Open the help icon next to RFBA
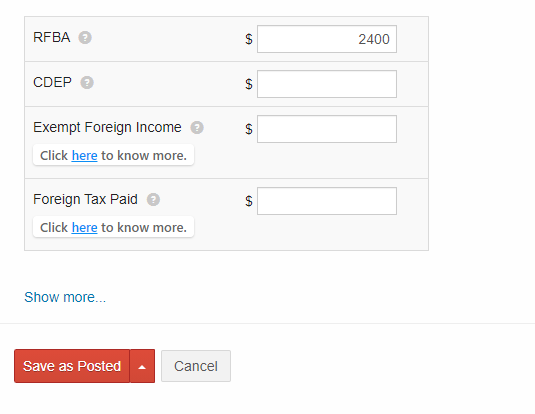 click(x=85, y=38)
